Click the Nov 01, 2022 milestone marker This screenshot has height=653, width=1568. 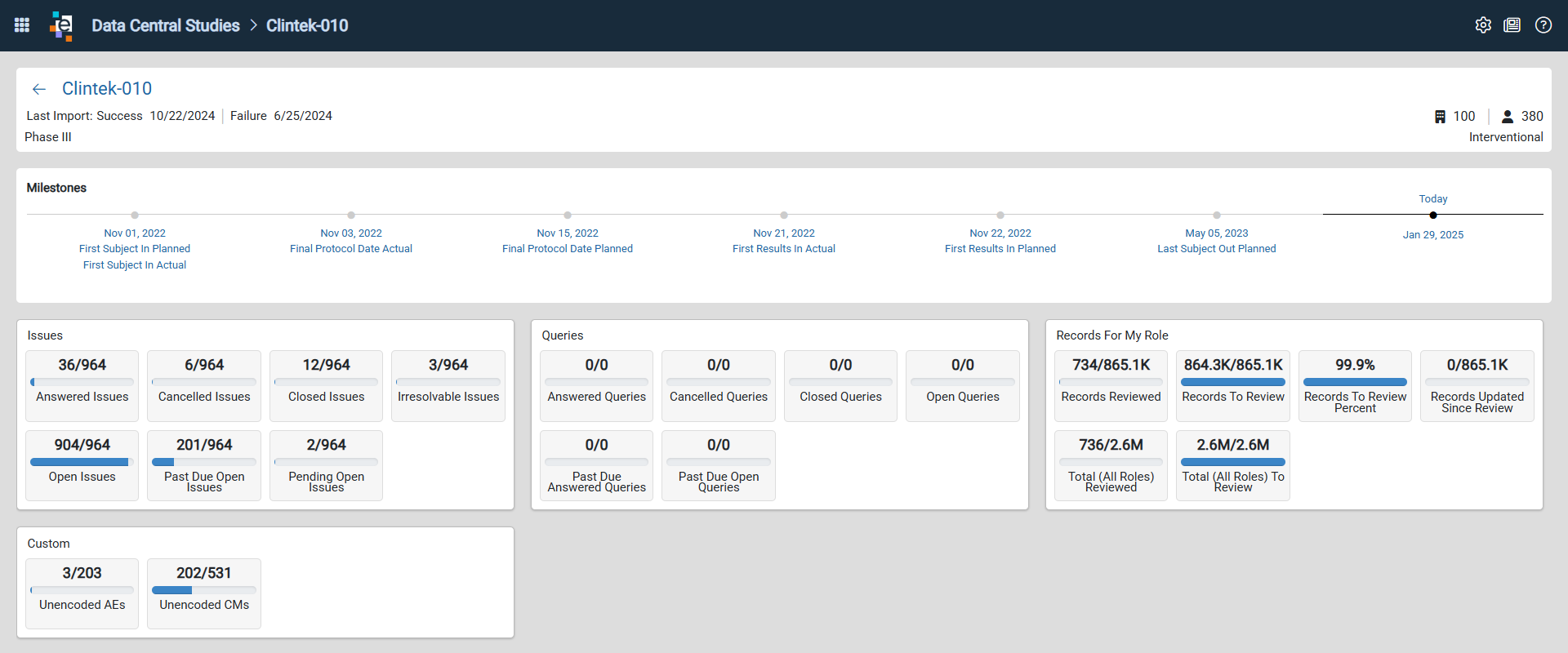(x=135, y=215)
